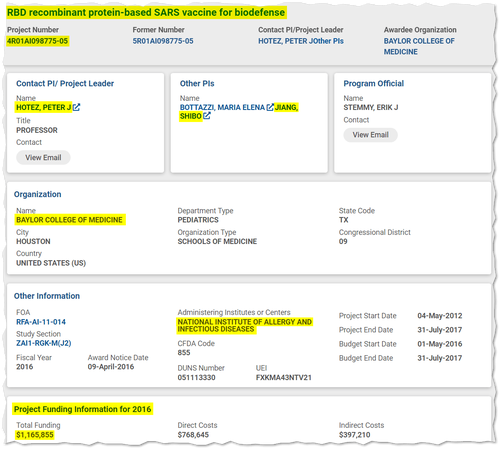Screen dimensions: 500x449
Task: Select HOTEZ, PETER J name in PI card
Action: click(44, 107)
